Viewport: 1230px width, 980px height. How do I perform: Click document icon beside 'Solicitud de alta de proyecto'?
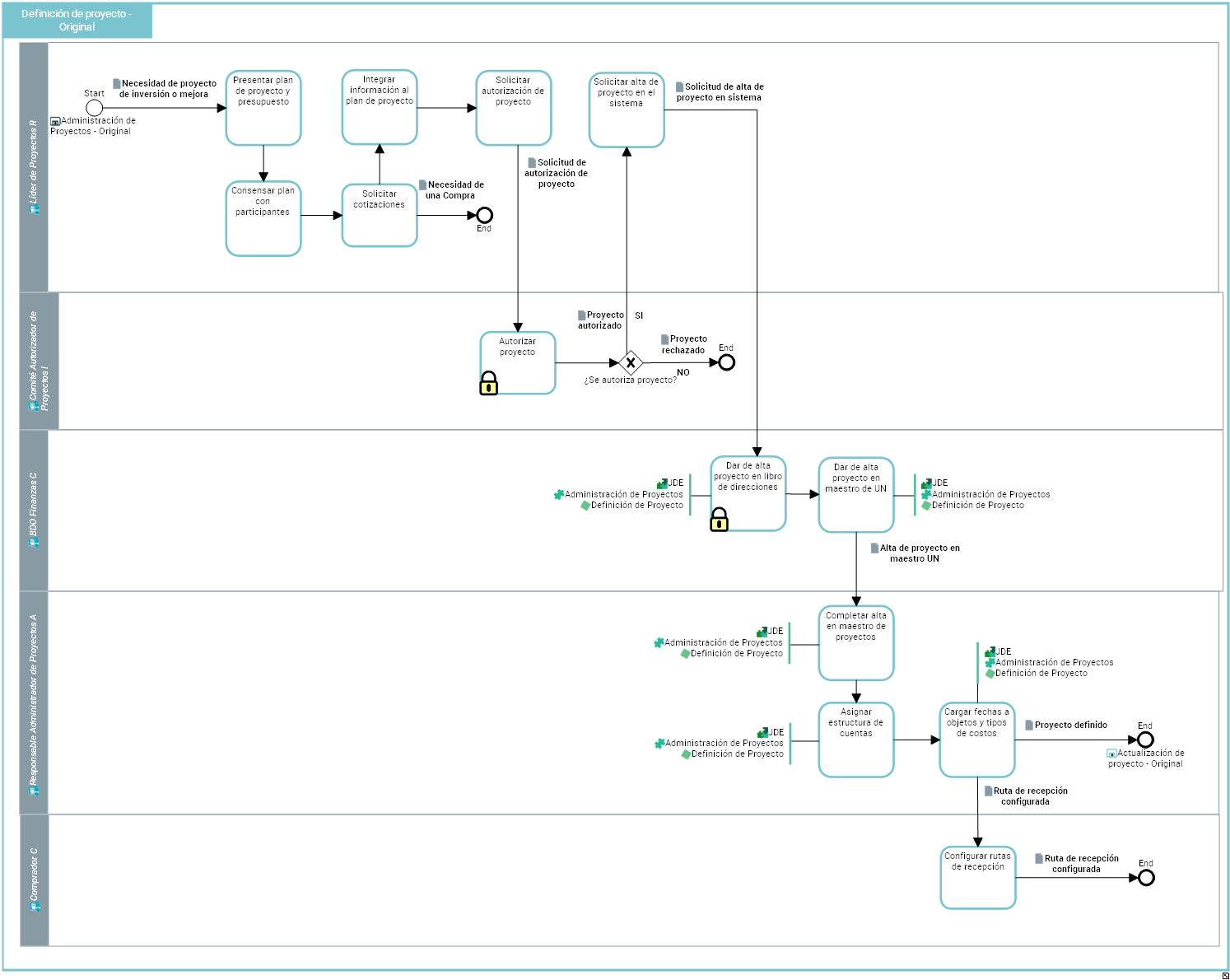tap(679, 86)
